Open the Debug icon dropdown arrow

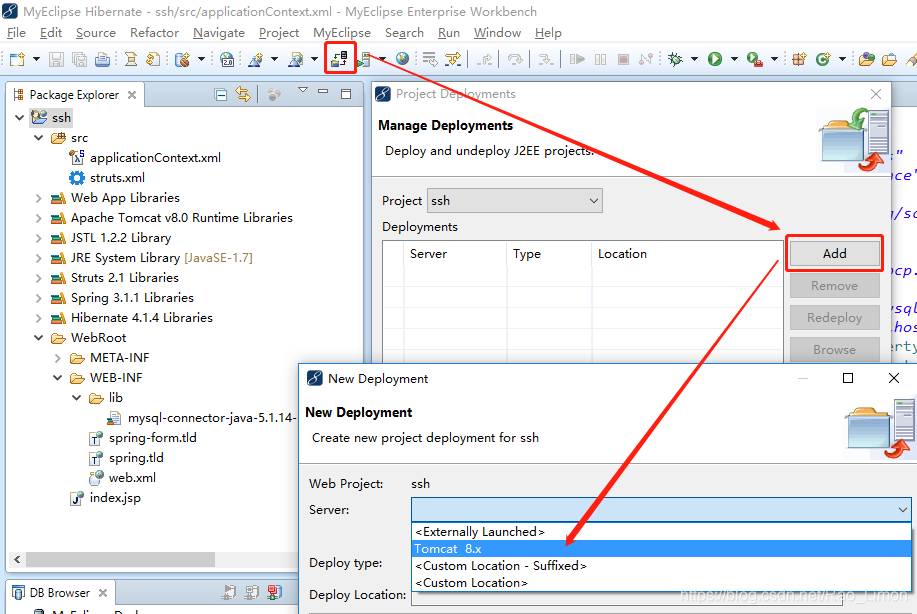694,59
